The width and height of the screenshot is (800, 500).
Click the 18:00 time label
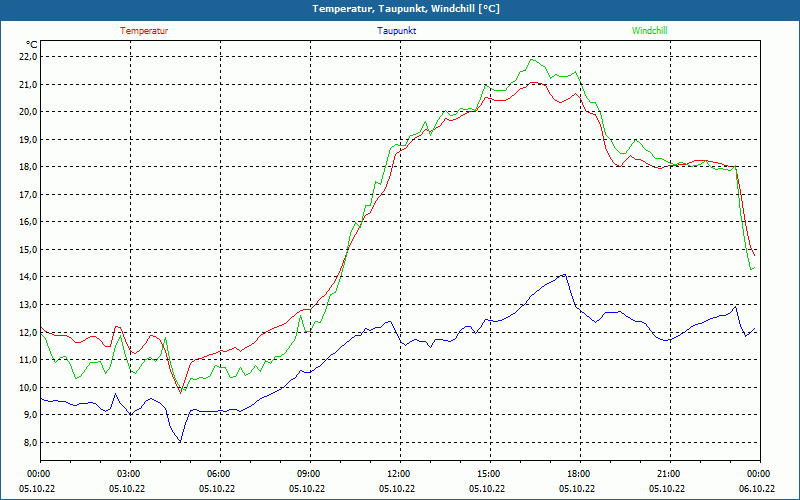coord(577,474)
